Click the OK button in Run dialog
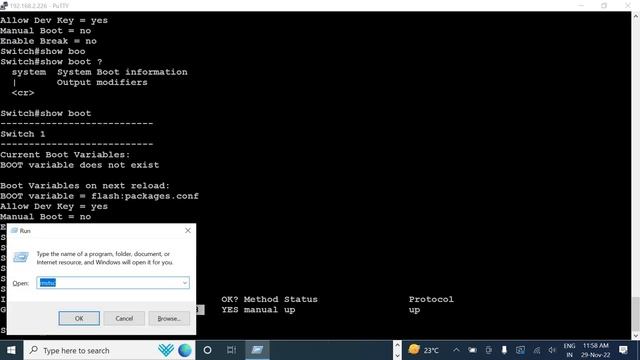Image resolution: width=640 pixels, height=360 pixels. [79, 318]
